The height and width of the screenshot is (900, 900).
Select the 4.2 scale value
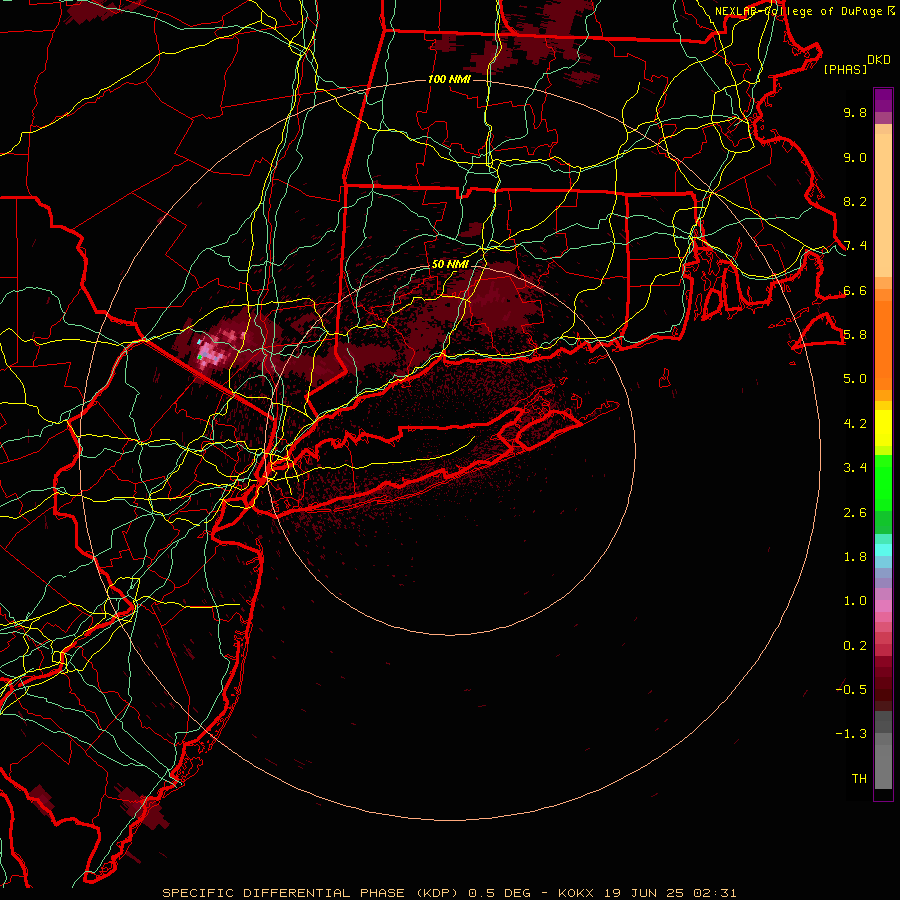[855, 424]
